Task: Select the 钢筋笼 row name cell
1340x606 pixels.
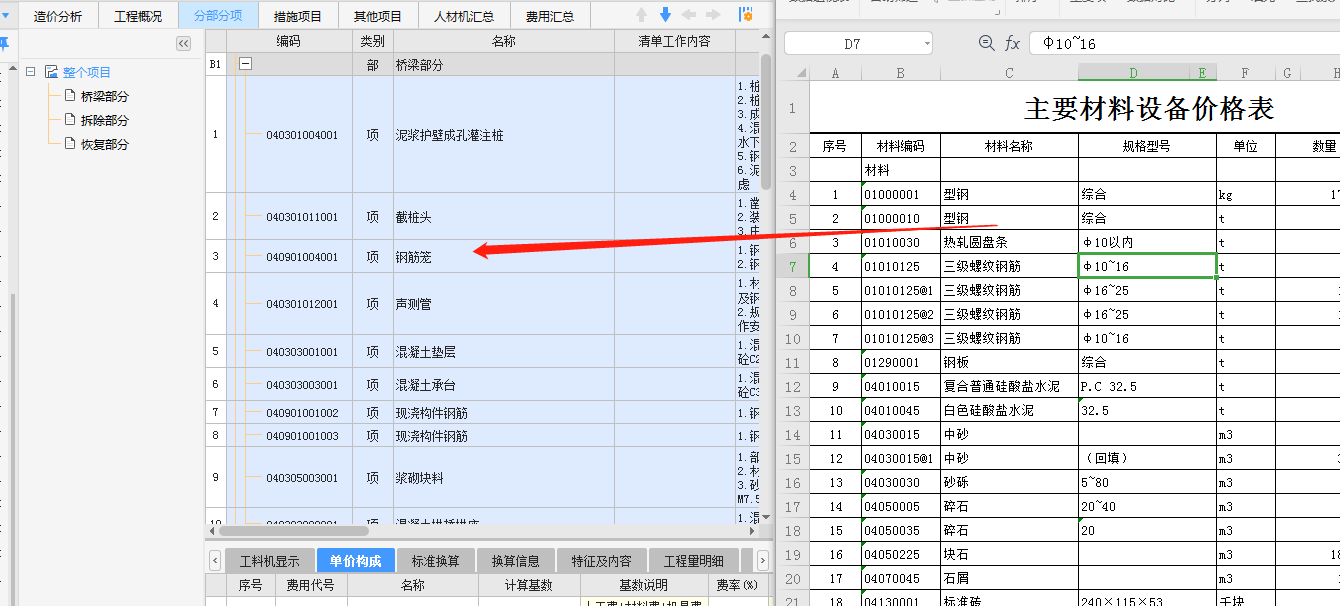Action: [x=504, y=257]
